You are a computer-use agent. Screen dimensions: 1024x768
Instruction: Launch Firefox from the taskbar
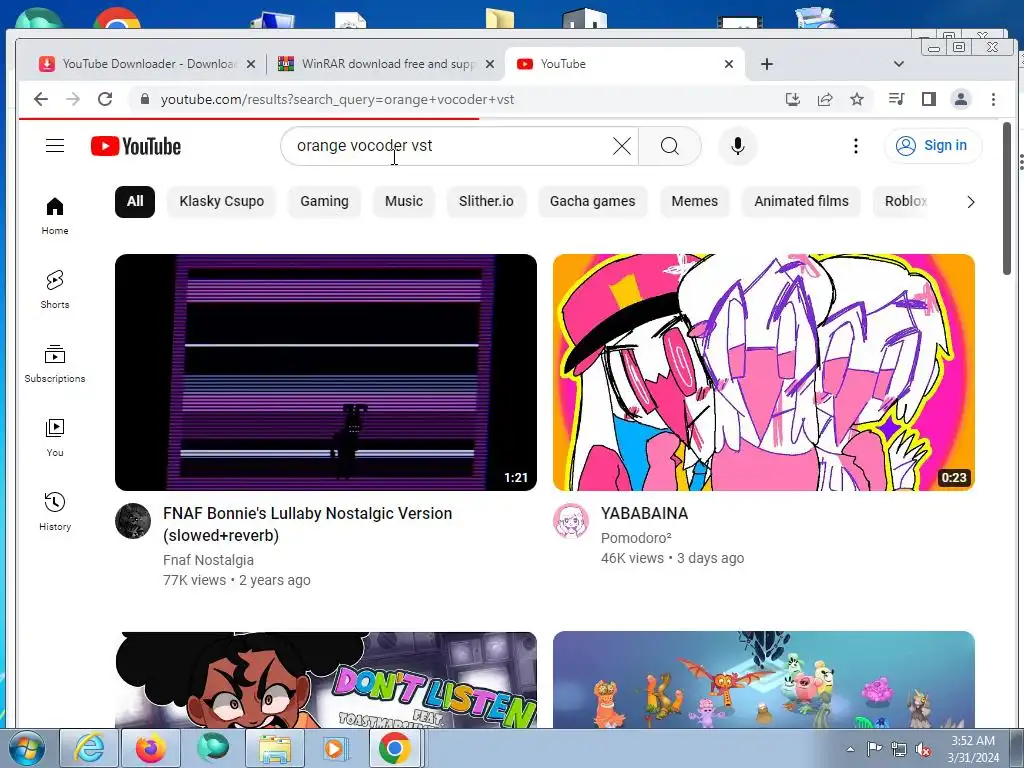(151, 748)
